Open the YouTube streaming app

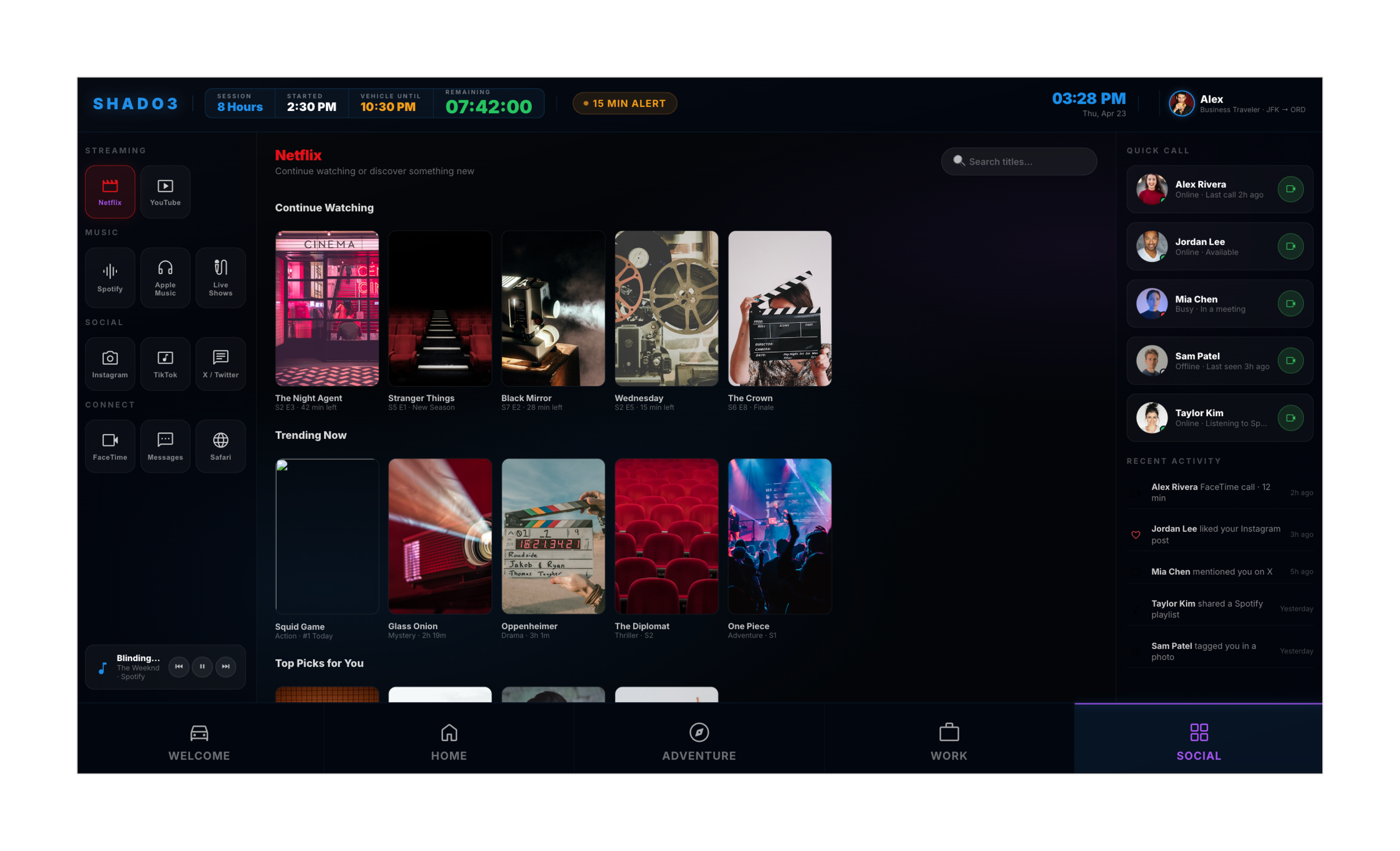pyautogui.click(x=165, y=192)
